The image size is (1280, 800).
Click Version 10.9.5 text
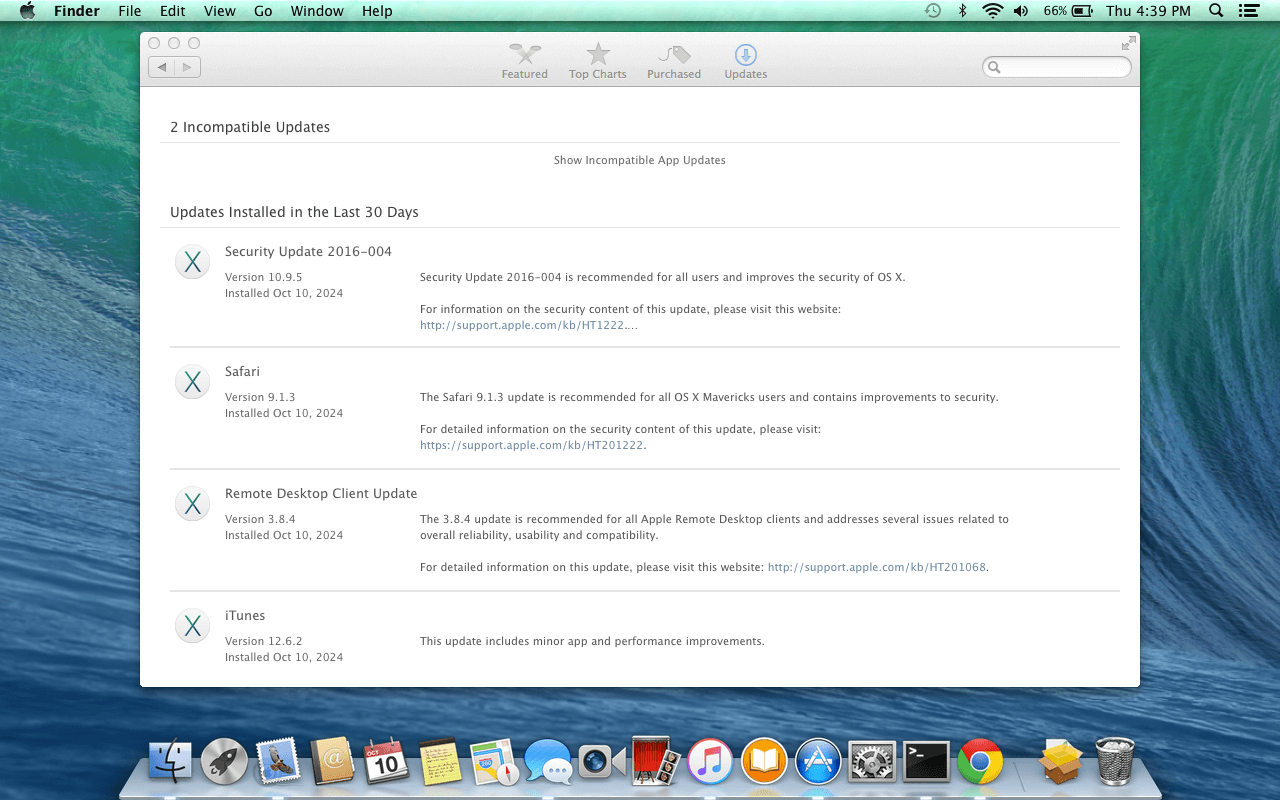coord(263,277)
